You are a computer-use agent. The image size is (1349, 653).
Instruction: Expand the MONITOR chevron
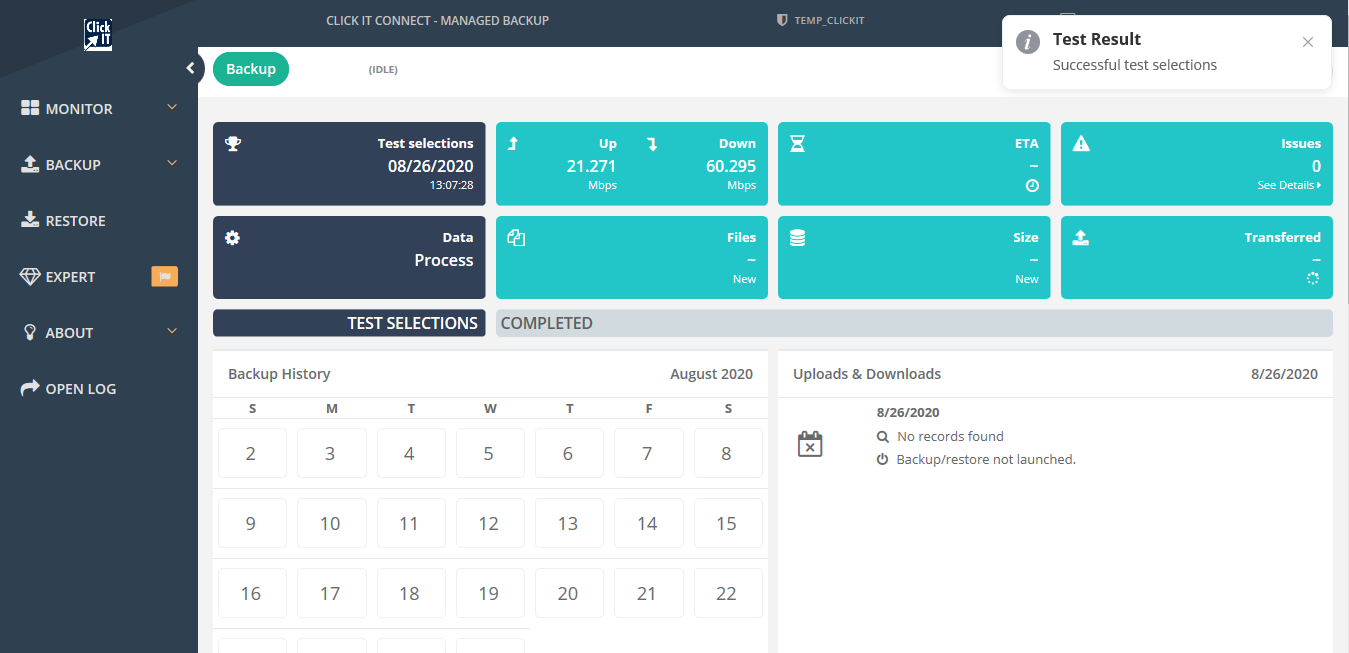(x=172, y=107)
